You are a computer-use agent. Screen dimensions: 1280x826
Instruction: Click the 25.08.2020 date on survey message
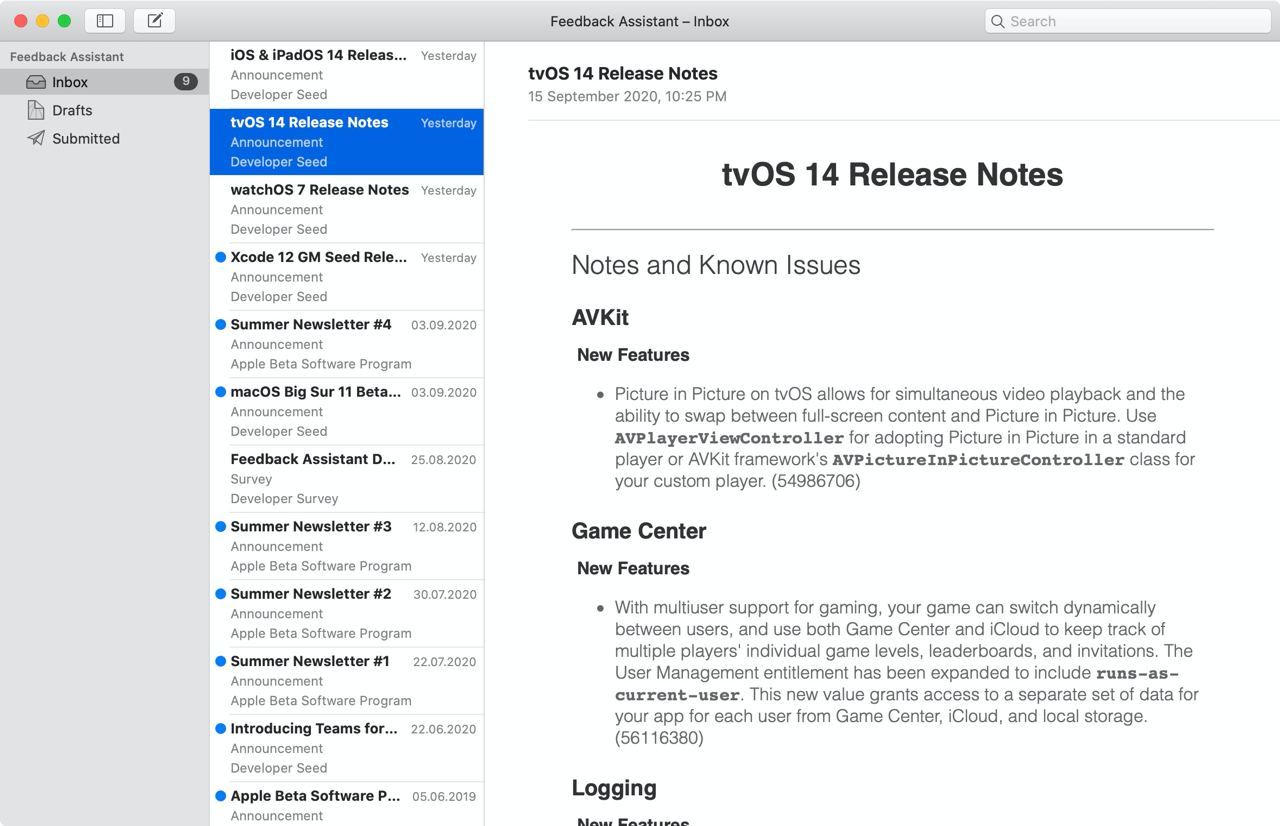444,460
